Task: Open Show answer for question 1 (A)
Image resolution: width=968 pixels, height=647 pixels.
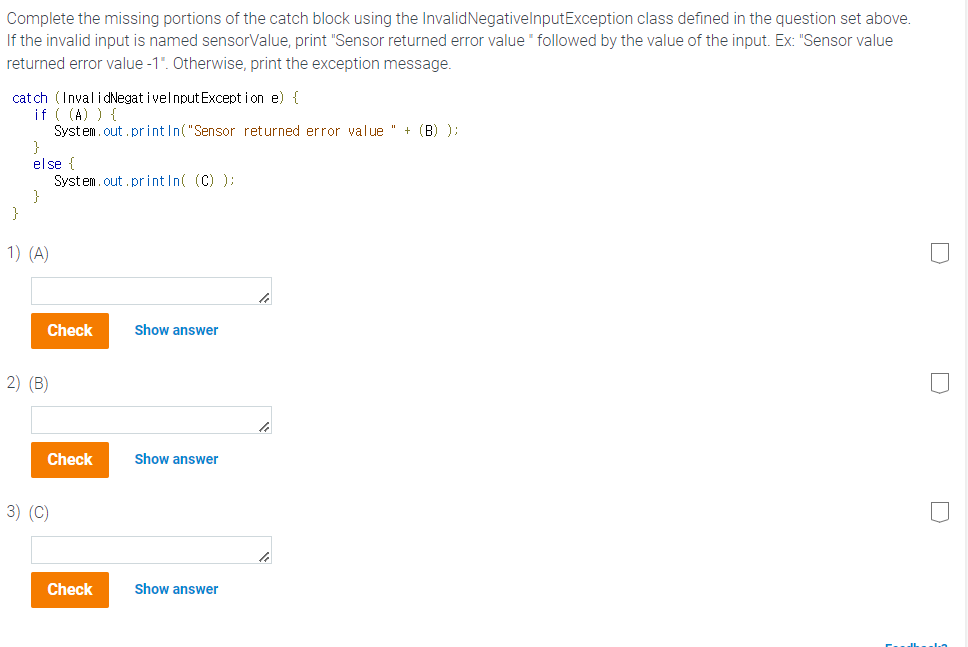Action: click(x=176, y=330)
